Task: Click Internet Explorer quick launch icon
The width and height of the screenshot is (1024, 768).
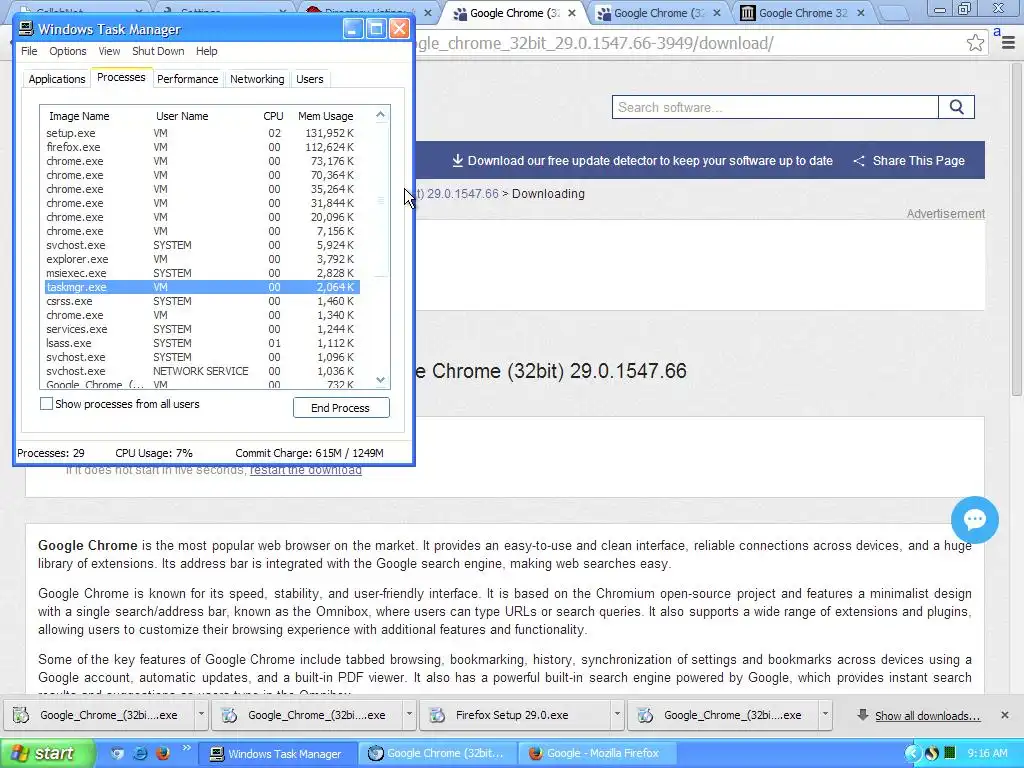Action: coord(140,753)
